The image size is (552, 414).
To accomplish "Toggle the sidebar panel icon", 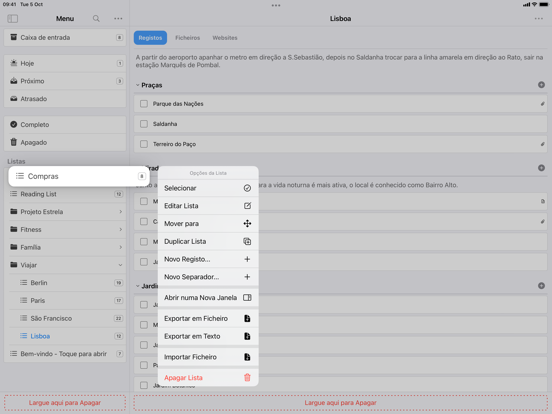I will click(13, 18).
